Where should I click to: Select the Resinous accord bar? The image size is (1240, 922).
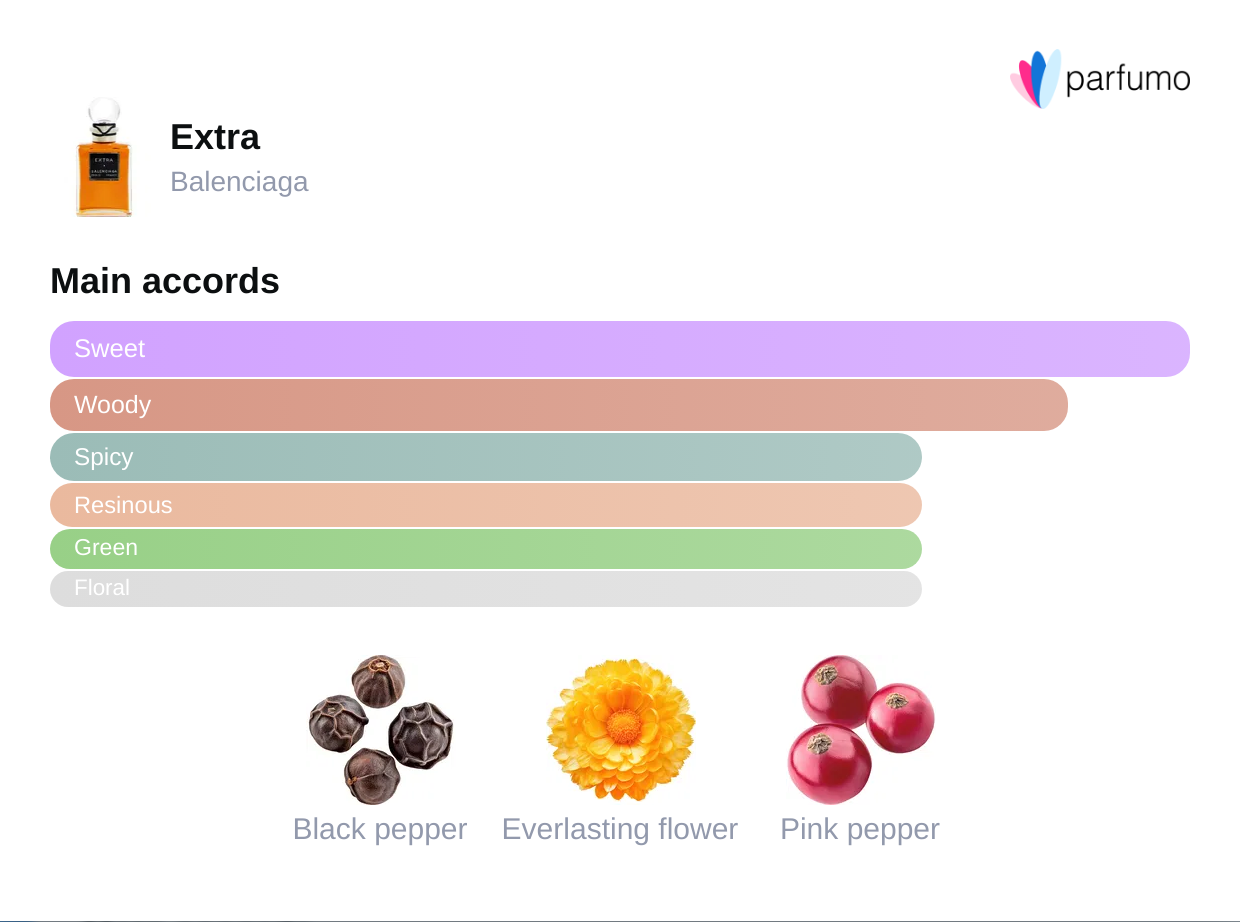[x=486, y=505]
